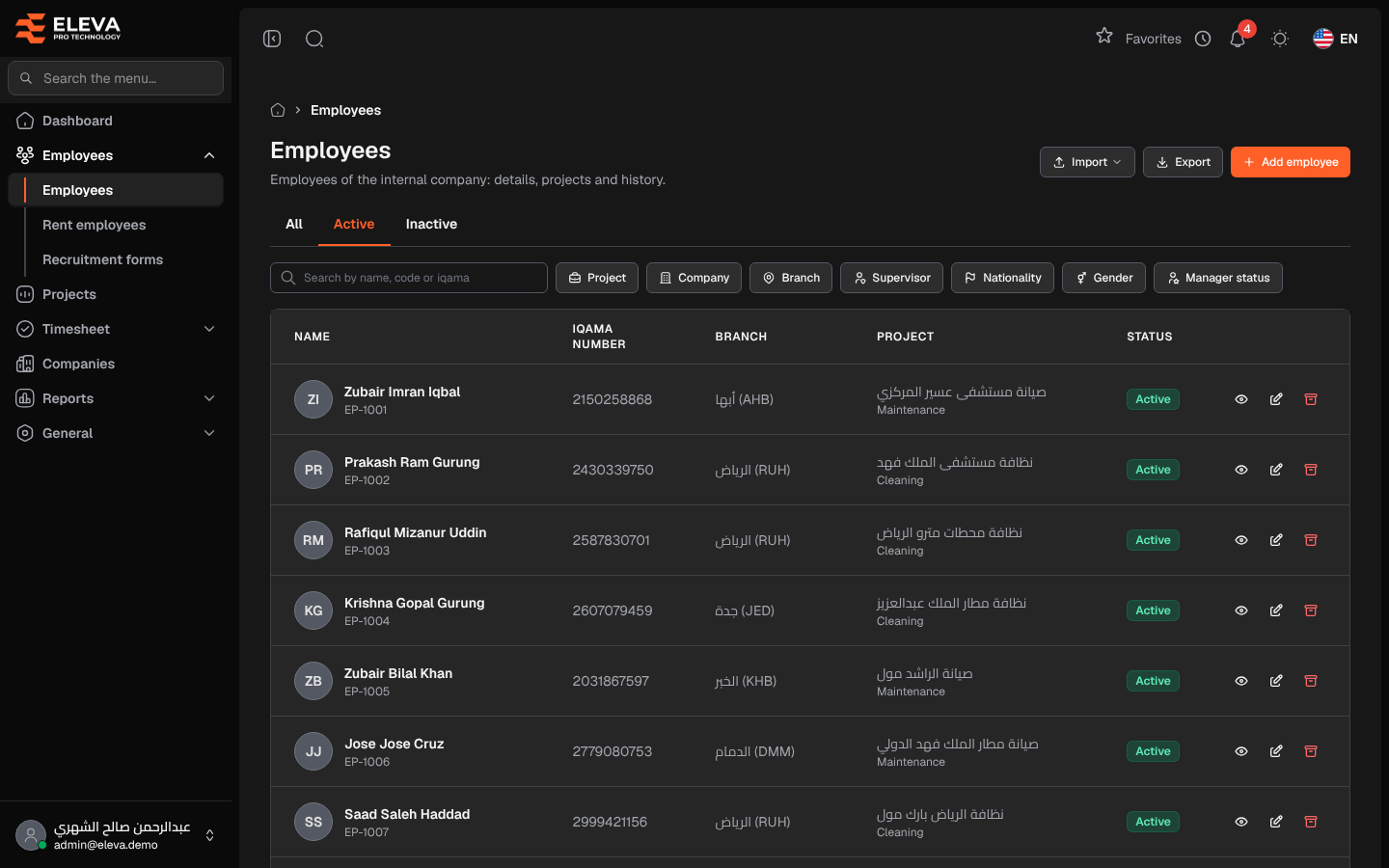Open Projects in the sidebar
Viewport: 1389px width, 868px height.
(x=116, y=294)
